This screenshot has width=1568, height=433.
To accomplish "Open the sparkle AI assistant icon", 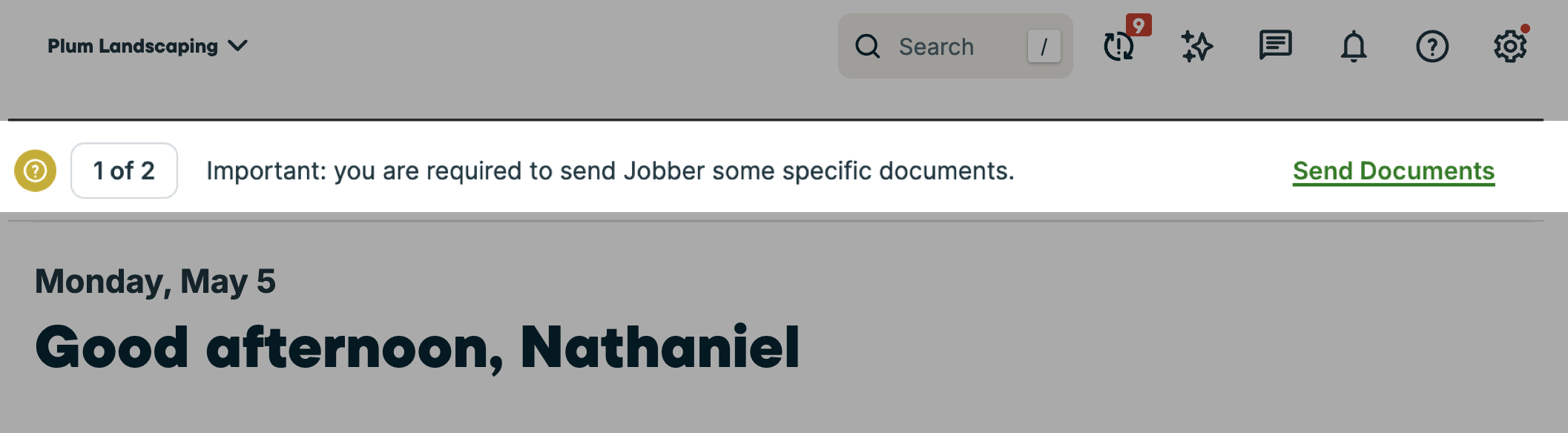I will click(x=1196, y=47).
